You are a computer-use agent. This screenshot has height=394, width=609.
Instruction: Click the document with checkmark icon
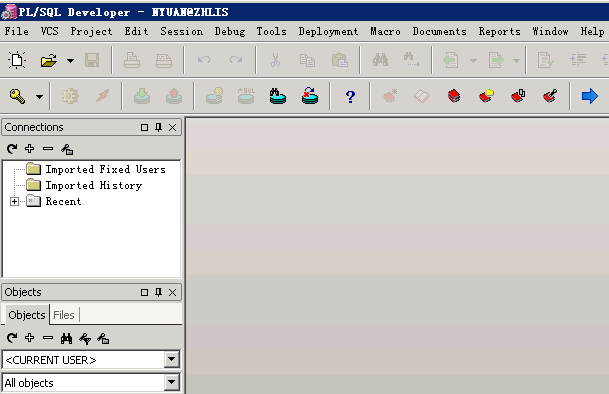click(x=545, y=60)
